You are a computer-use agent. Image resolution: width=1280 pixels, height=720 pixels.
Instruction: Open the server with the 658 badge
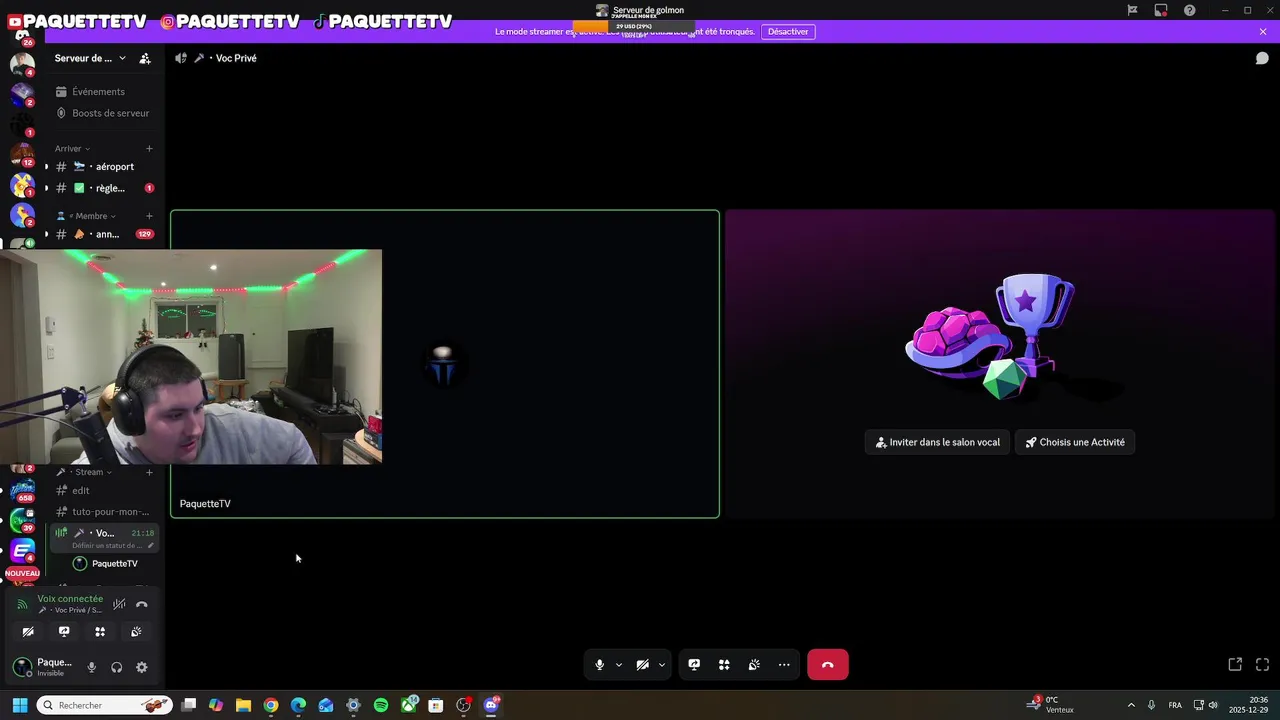tap(22, 490)
